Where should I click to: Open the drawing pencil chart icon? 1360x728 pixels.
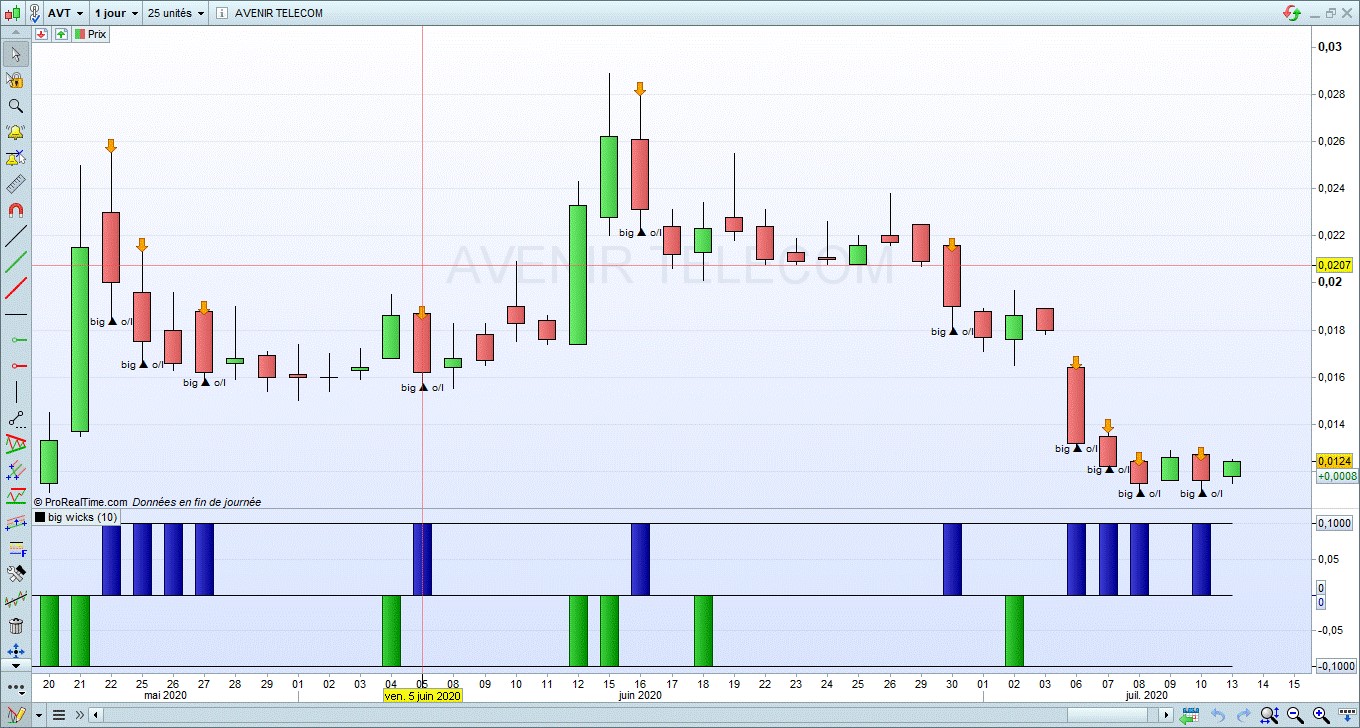click(x=18, y=715)
